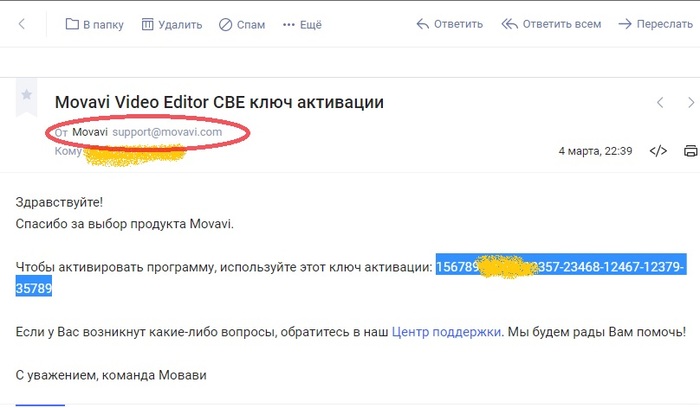Reply with the 'Ответить' button
The width and height of the screenshot is (700, 408).
[x=450, y=24]
